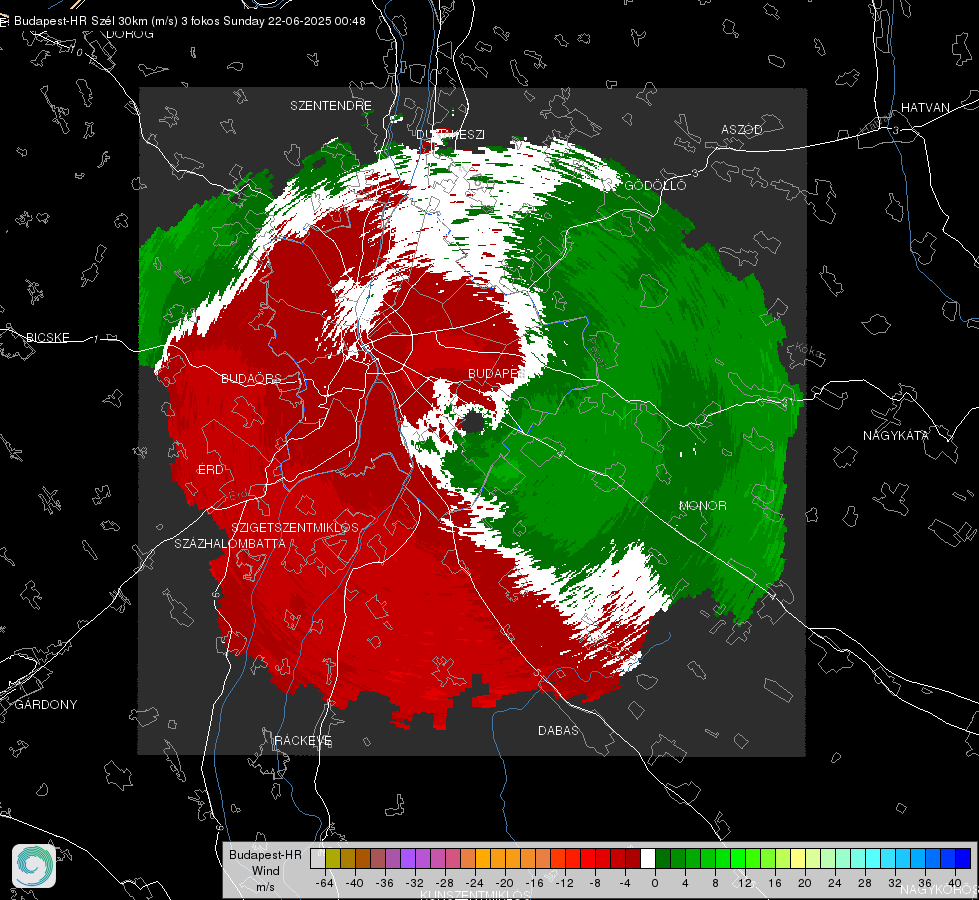Click the GÖDÖLLŐ city label
979x900 pixels.
point(655,185)
